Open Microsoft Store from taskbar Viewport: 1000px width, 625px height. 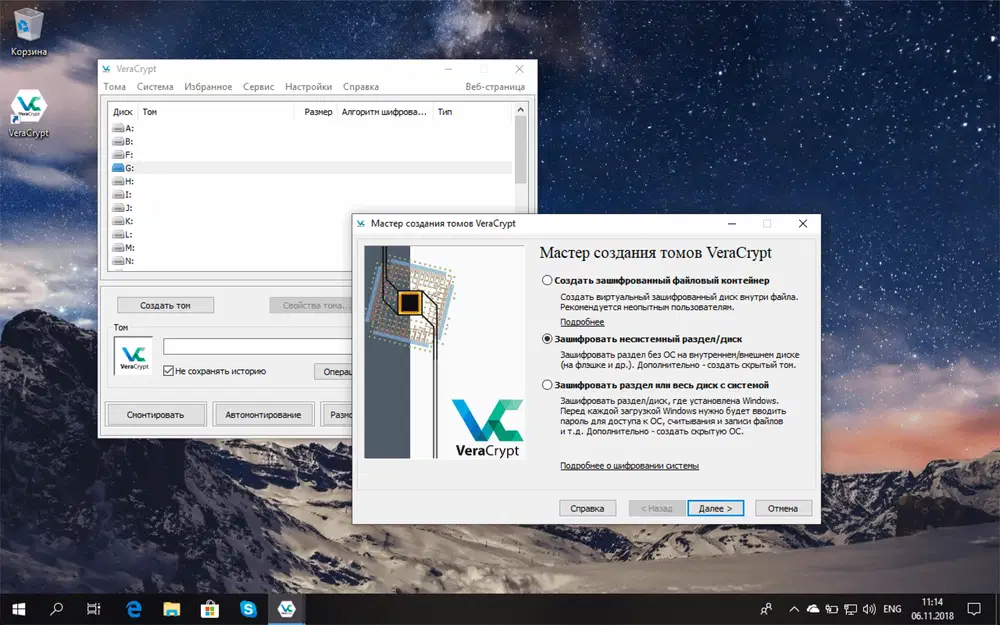coord(210,609)
